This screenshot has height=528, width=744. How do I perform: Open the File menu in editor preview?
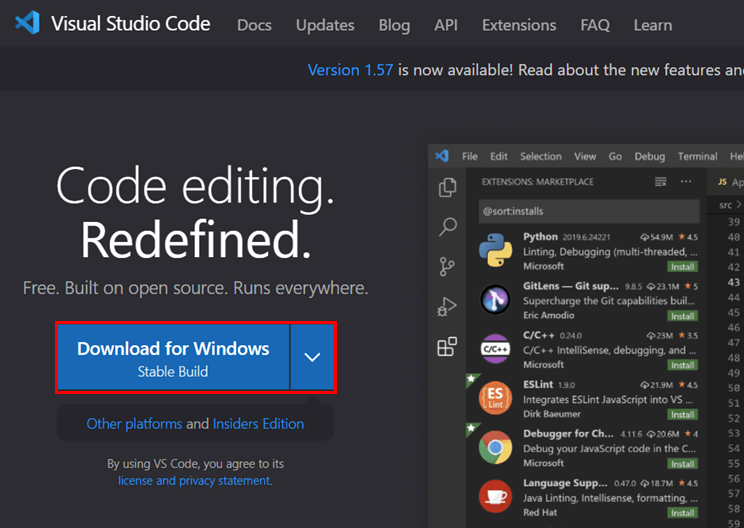(x=470, y=157)
